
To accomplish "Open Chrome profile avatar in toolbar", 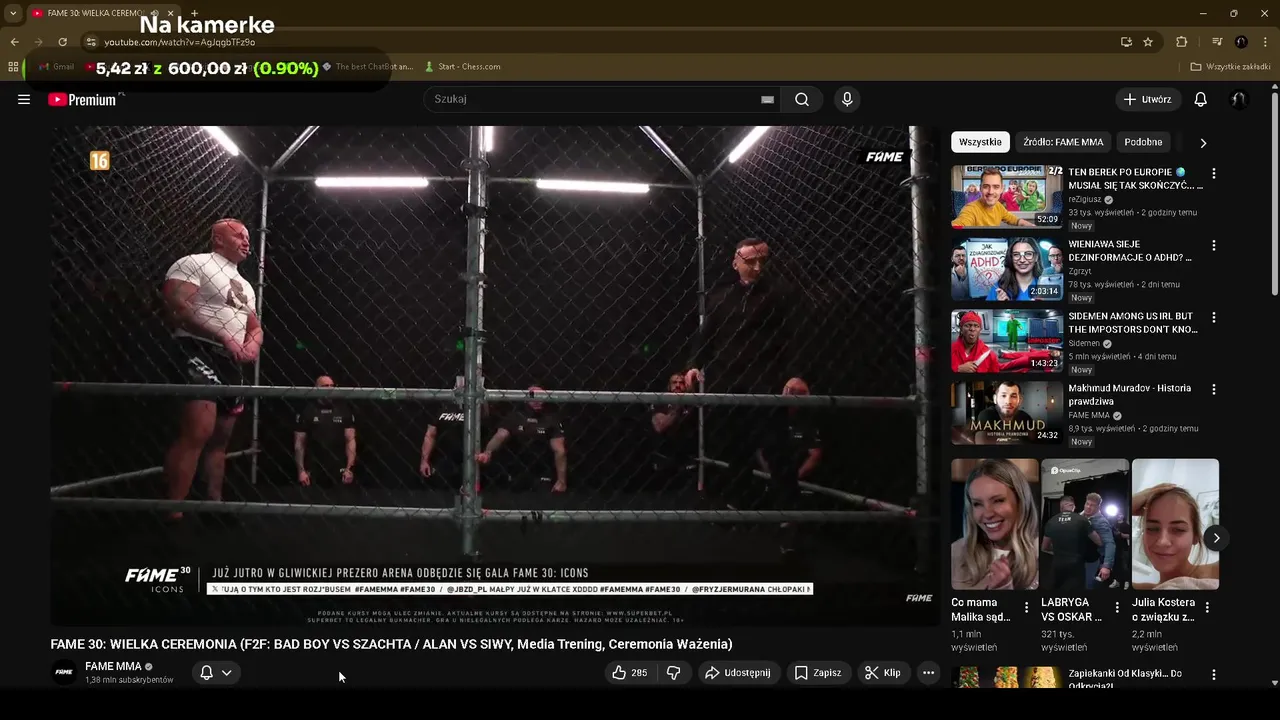I will [1241, 42].
